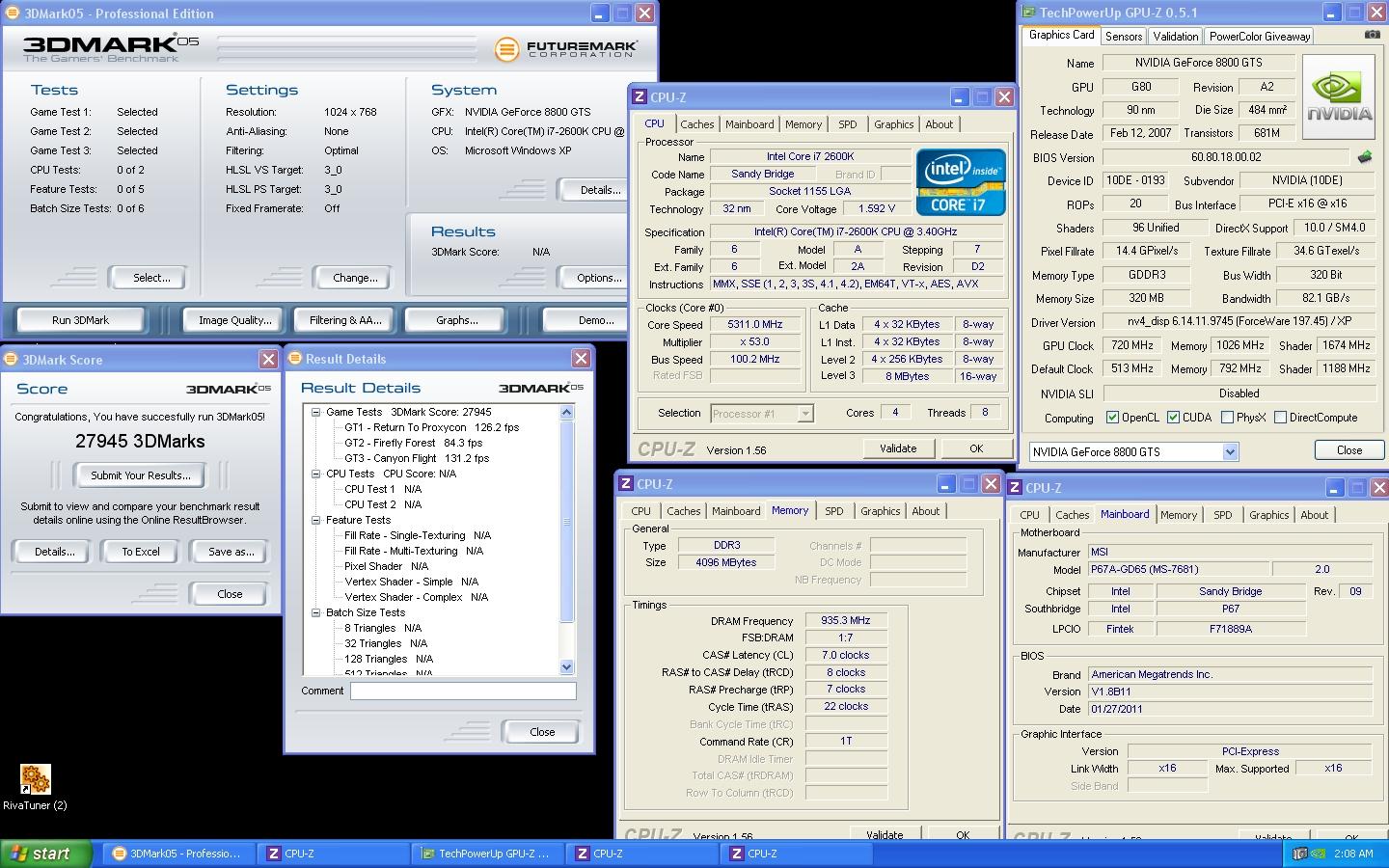Click the BIOS save icon in GPU-Z

coord(1365,157)
